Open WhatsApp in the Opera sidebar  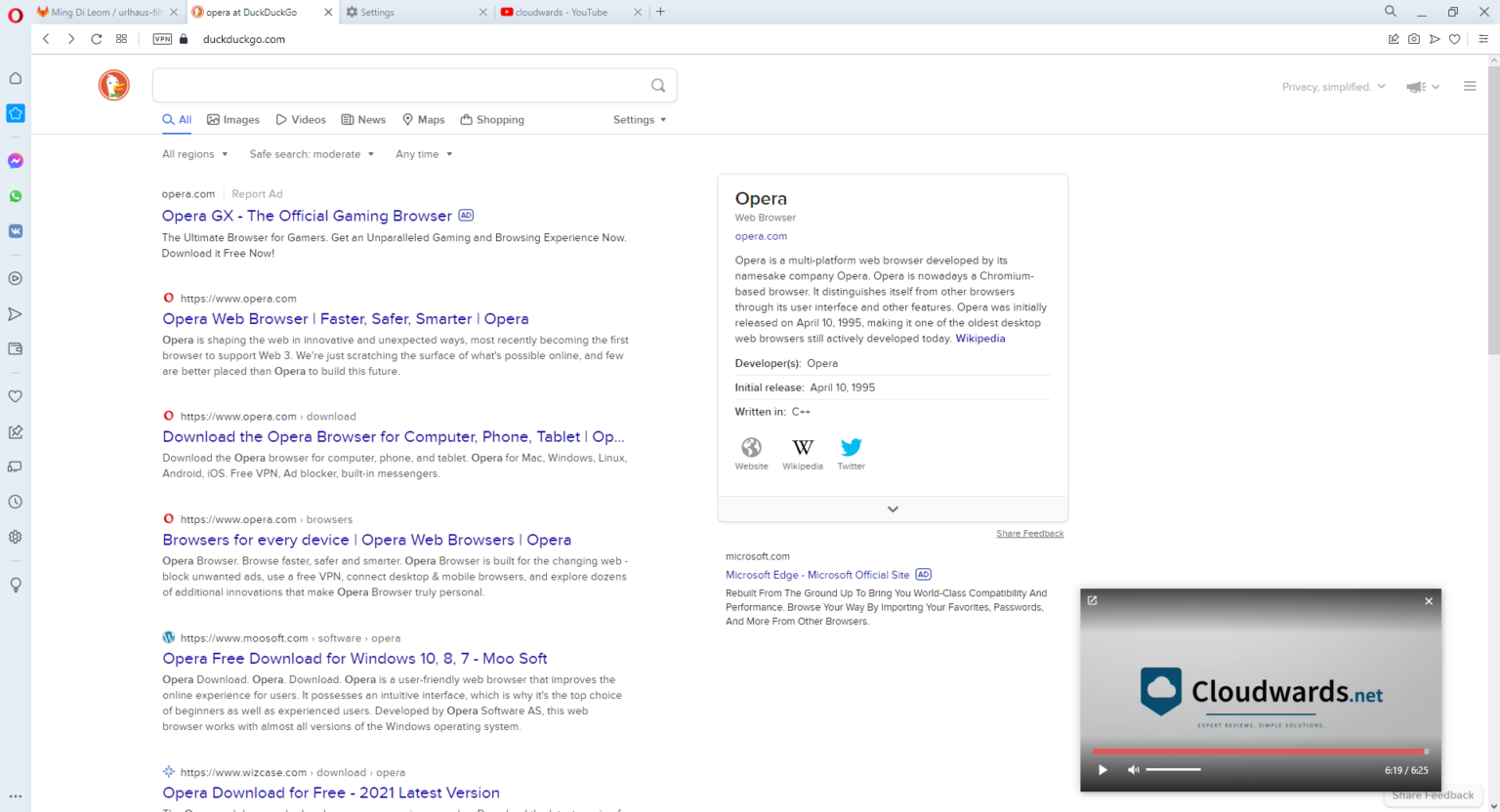click(x=16, y=196)
